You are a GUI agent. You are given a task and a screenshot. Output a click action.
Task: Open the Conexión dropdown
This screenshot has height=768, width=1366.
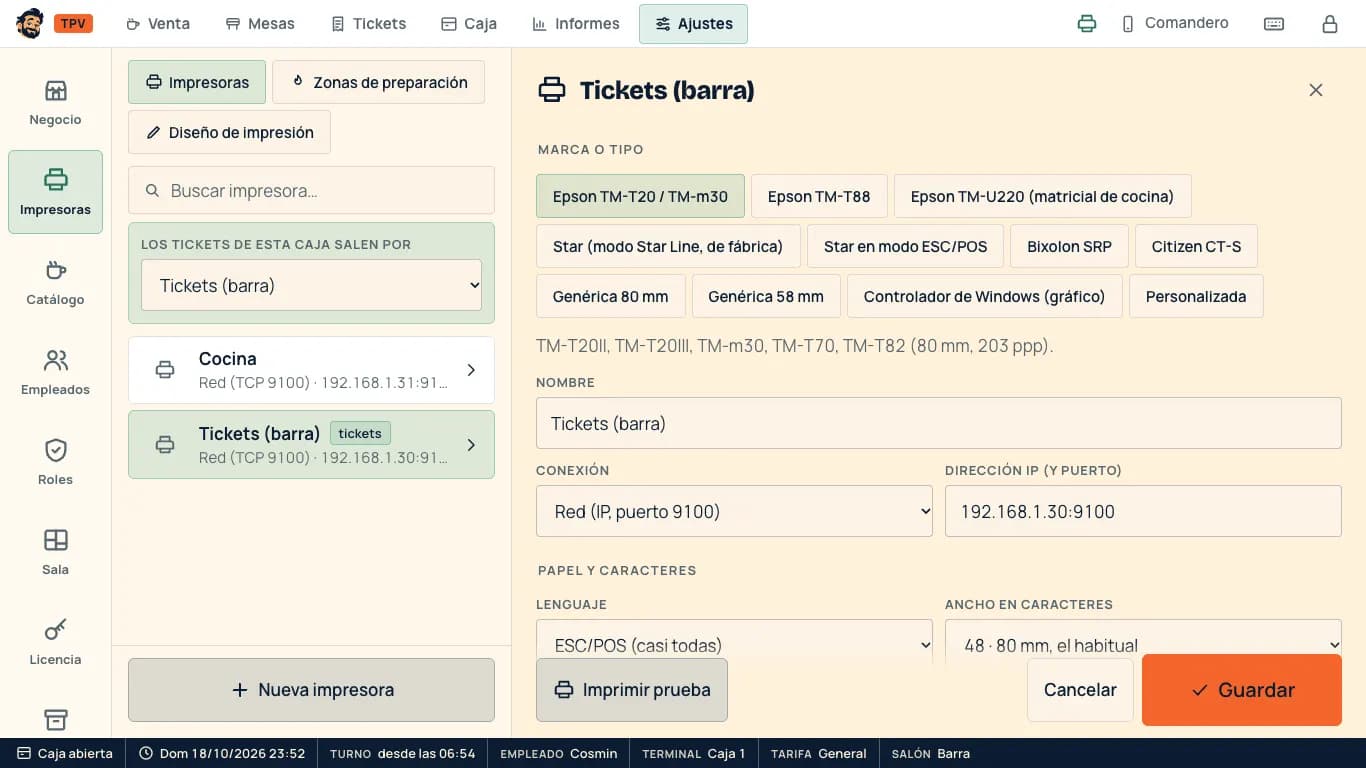coord(734,511)
